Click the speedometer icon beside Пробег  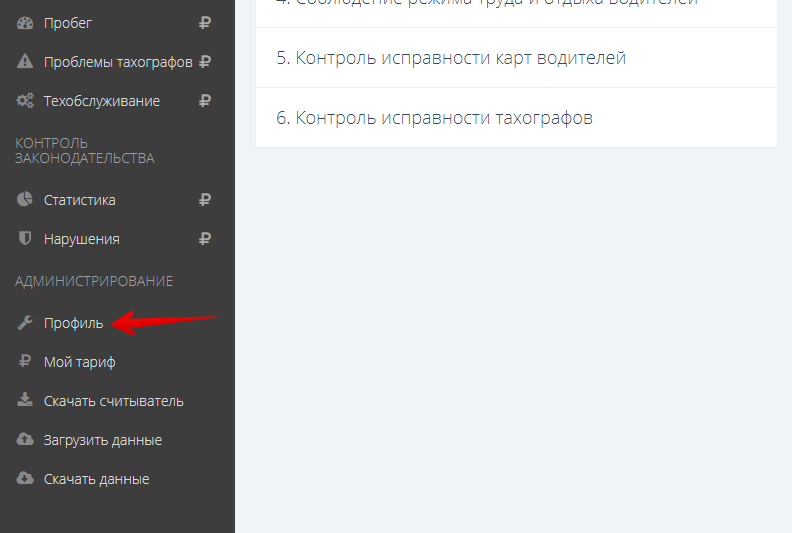click(25, 23)
